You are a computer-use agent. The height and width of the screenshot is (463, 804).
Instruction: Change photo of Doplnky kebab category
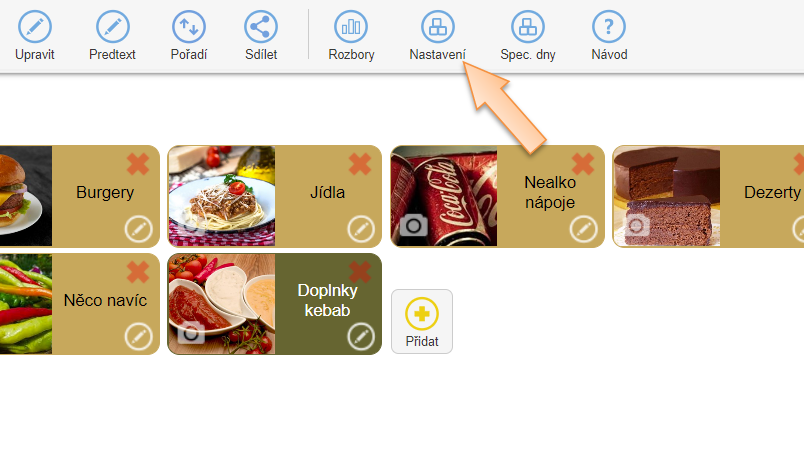click(191, 334)
